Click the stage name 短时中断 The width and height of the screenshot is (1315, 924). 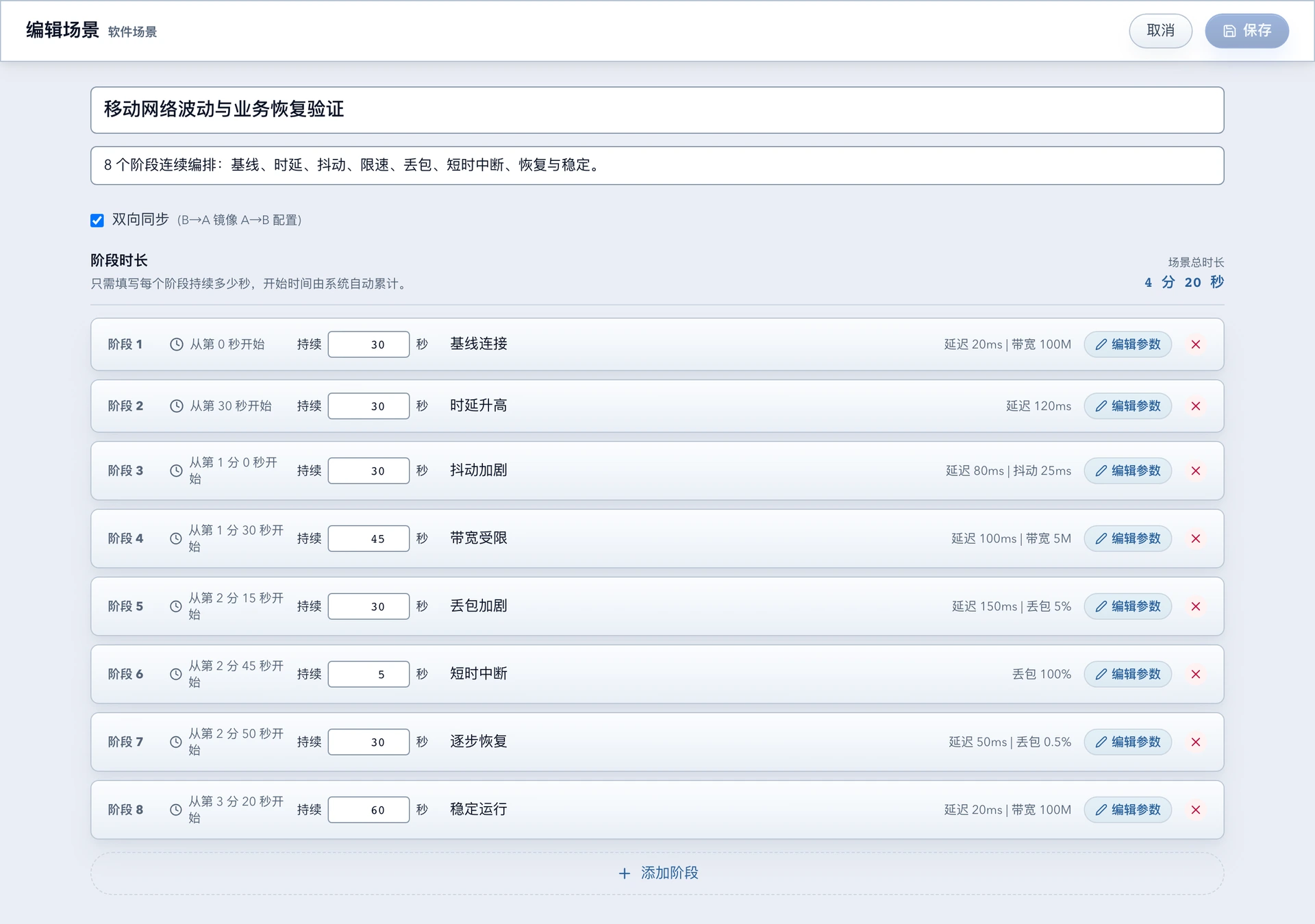pos(479,673)
